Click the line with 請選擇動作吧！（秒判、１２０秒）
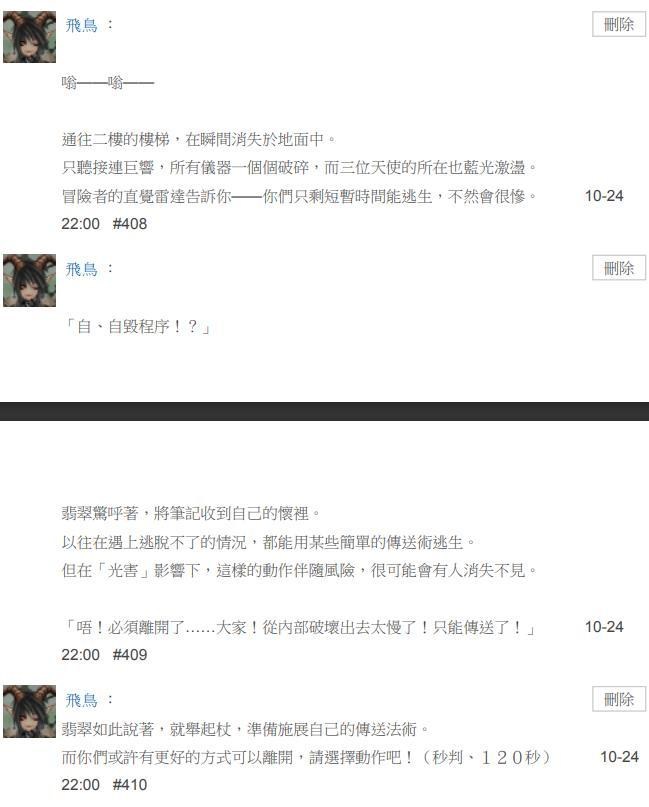Viewport: 649px width, 807px height. click(307, 757)
